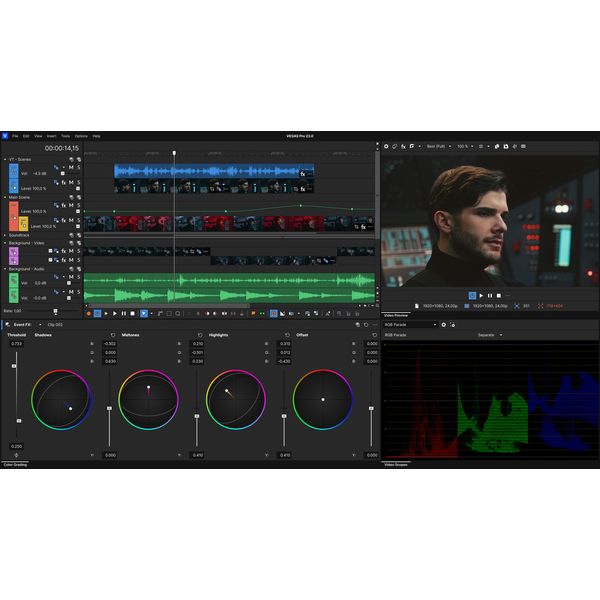Screen dimensions: 600x600
Task: Stop playback in the Video Preview
Action: [499, 296]
